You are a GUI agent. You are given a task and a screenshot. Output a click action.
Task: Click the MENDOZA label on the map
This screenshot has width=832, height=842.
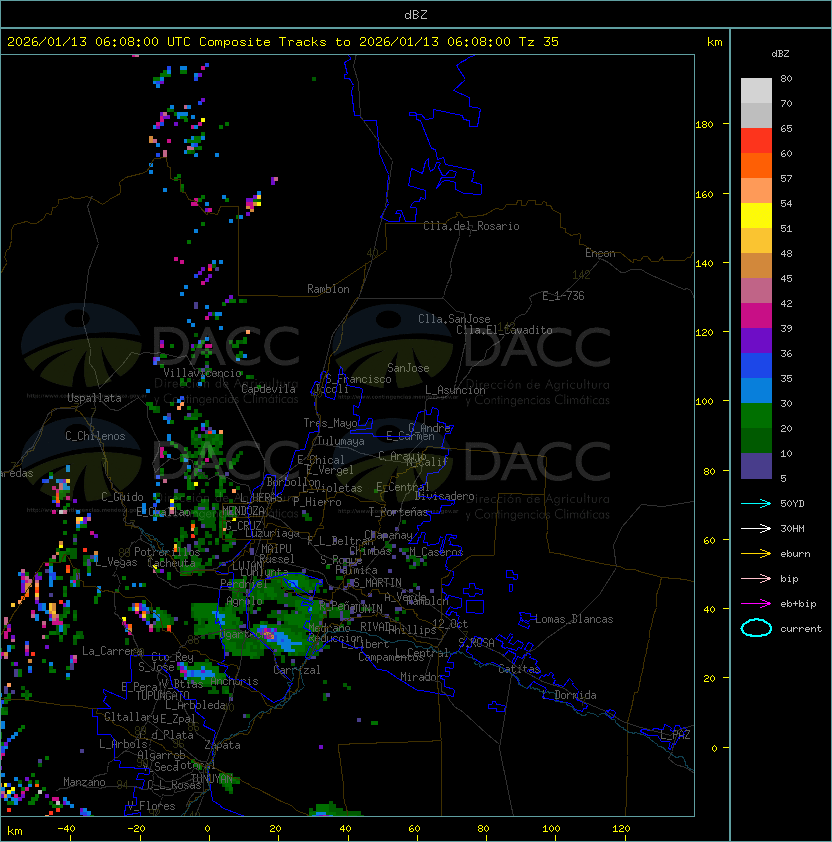tap(243, 510)
